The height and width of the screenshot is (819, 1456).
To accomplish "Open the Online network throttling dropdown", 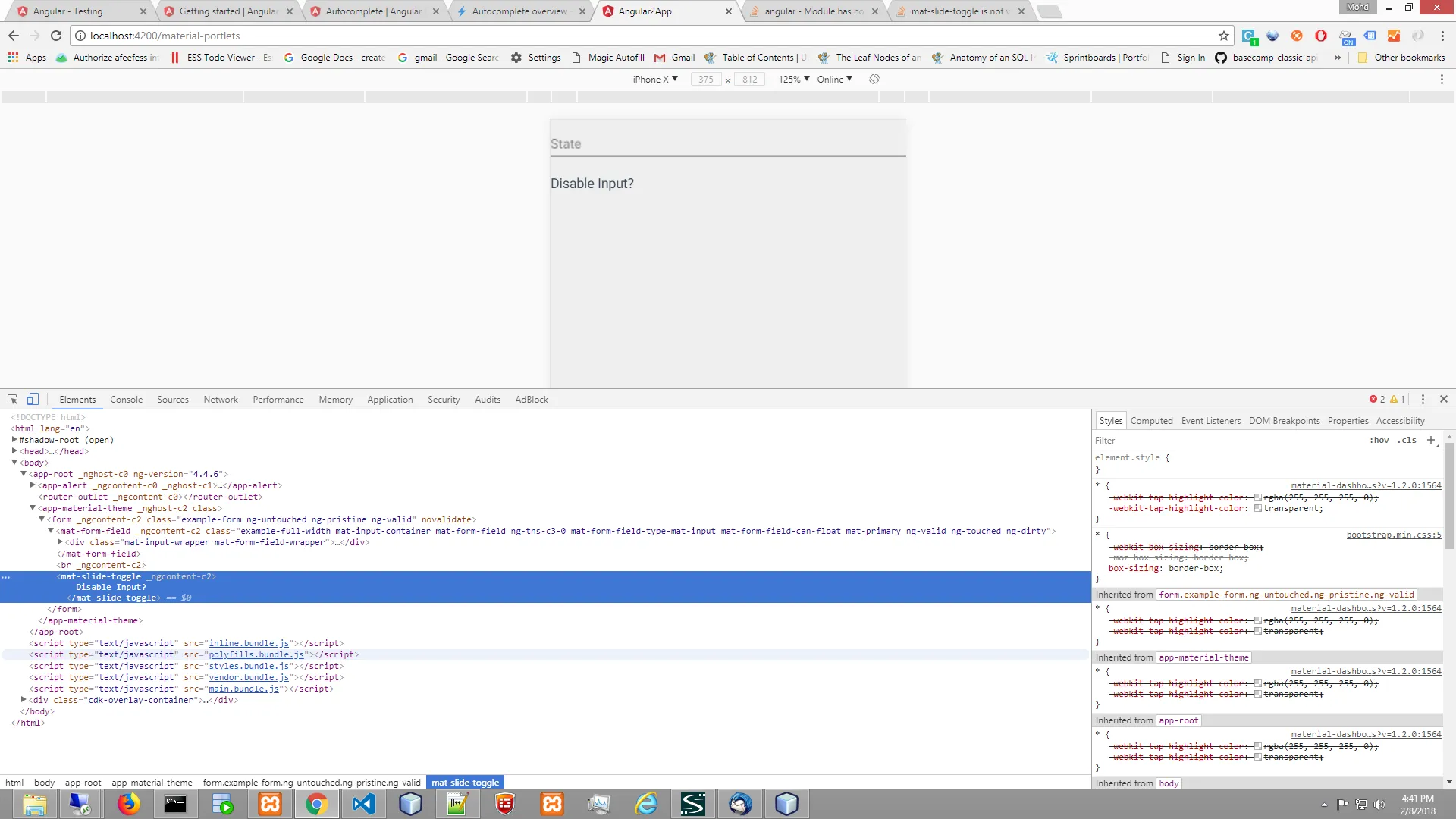I will [834, 79].
